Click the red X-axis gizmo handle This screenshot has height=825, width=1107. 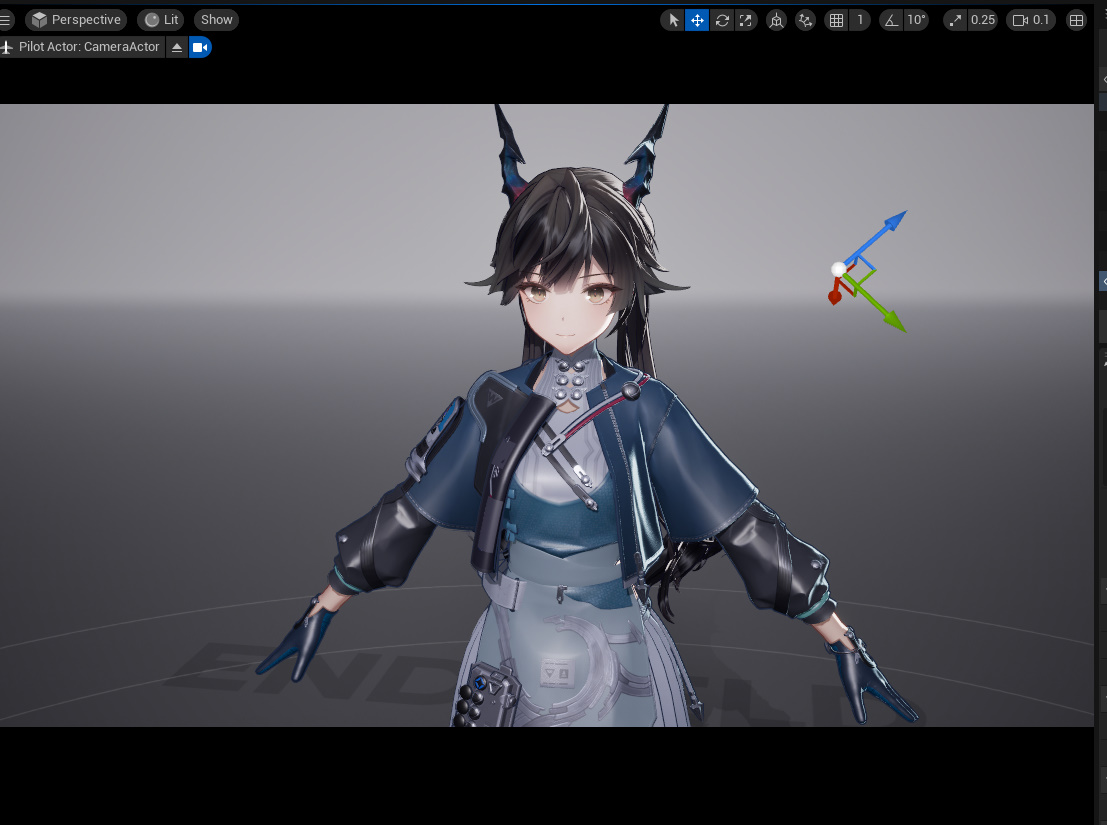tap(835, 294)
